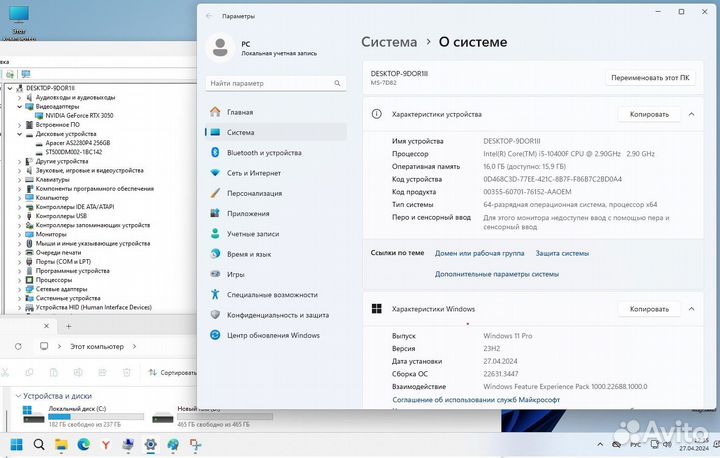Click Windows logo beside Характеристики Windows
Viewport: 720px width, 458px height.
tap(377, 309)
